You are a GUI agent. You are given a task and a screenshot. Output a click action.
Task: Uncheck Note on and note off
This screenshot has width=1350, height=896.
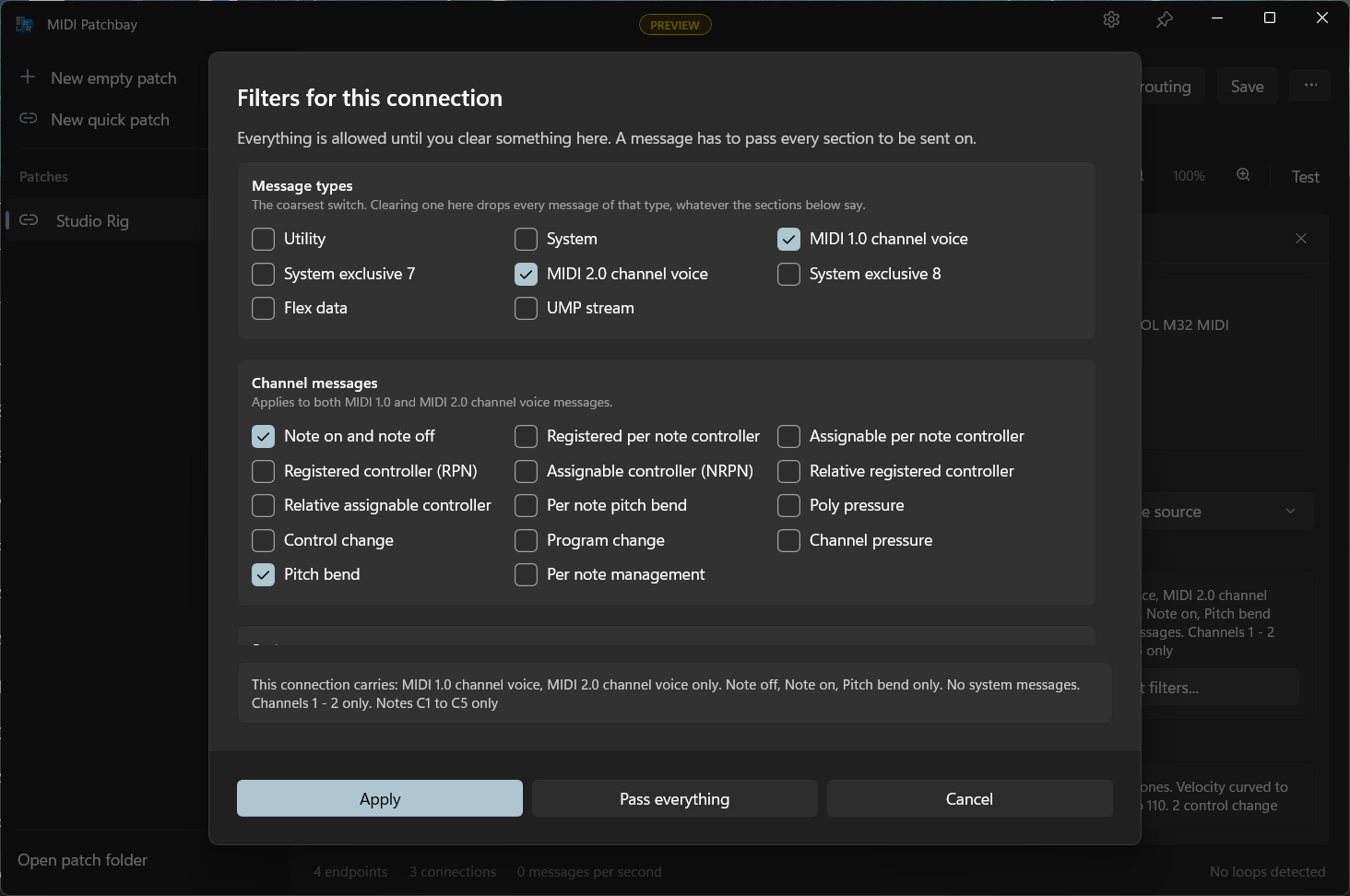pyautogui.click(x=264, y=436)
